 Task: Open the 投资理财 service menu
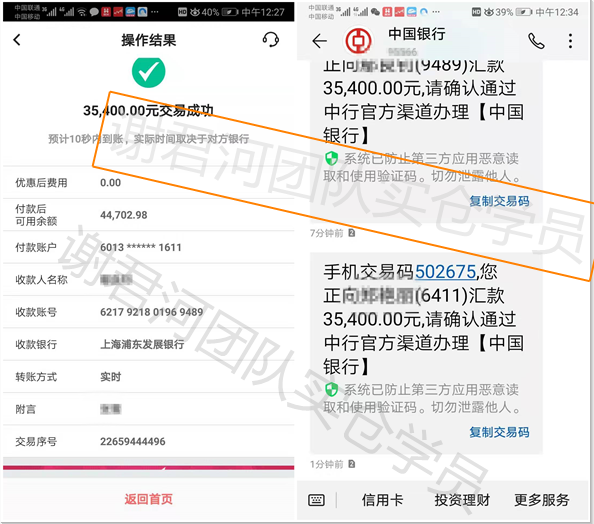(x=462, y=500)
